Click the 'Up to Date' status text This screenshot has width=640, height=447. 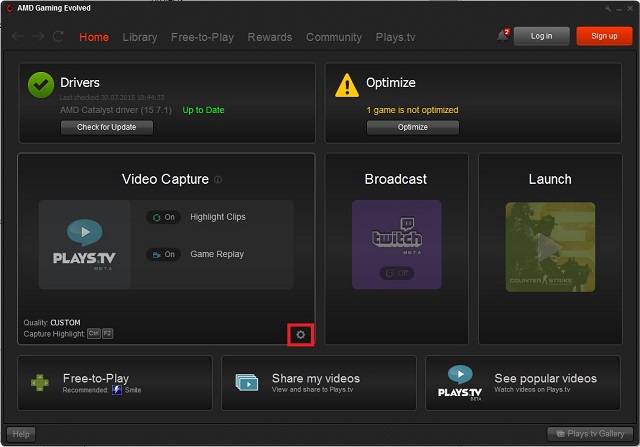pos(203,110)
